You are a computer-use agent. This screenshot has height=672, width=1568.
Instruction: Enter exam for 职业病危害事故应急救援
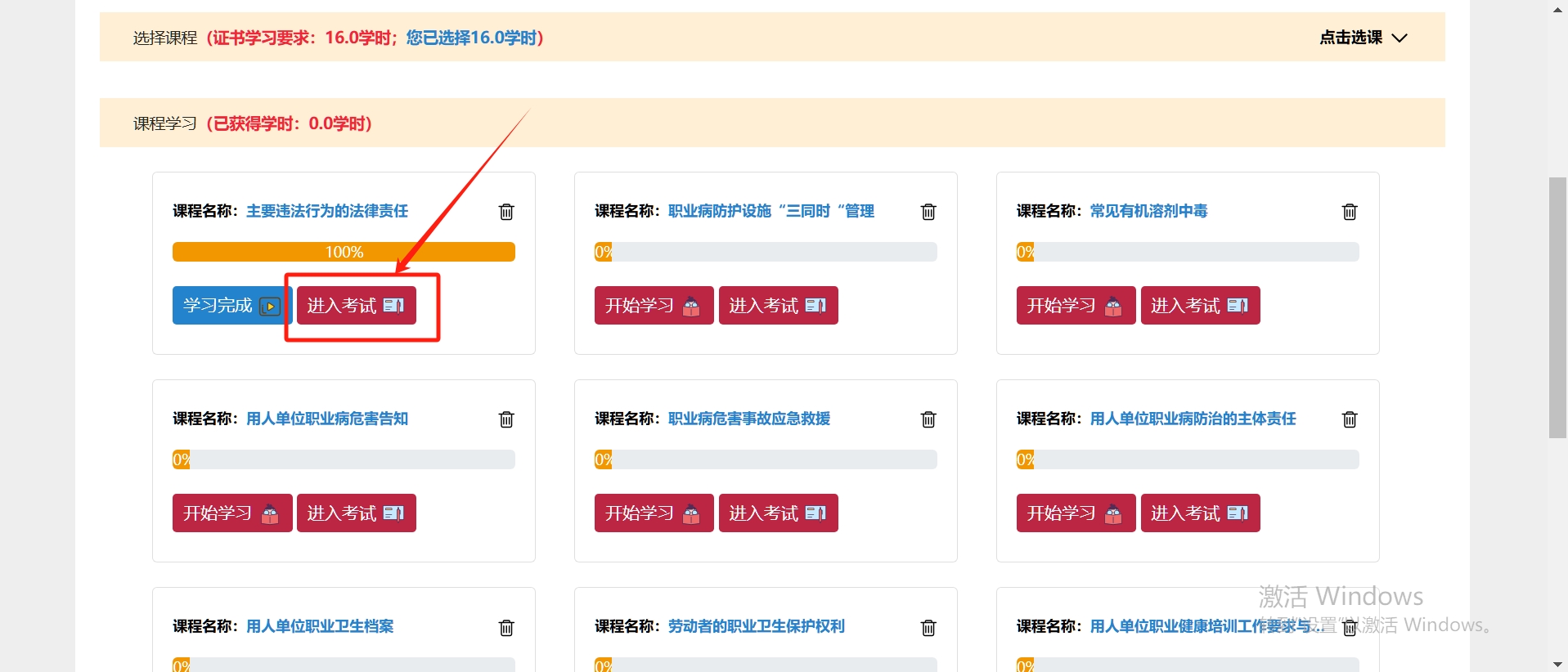coord(779,513)
